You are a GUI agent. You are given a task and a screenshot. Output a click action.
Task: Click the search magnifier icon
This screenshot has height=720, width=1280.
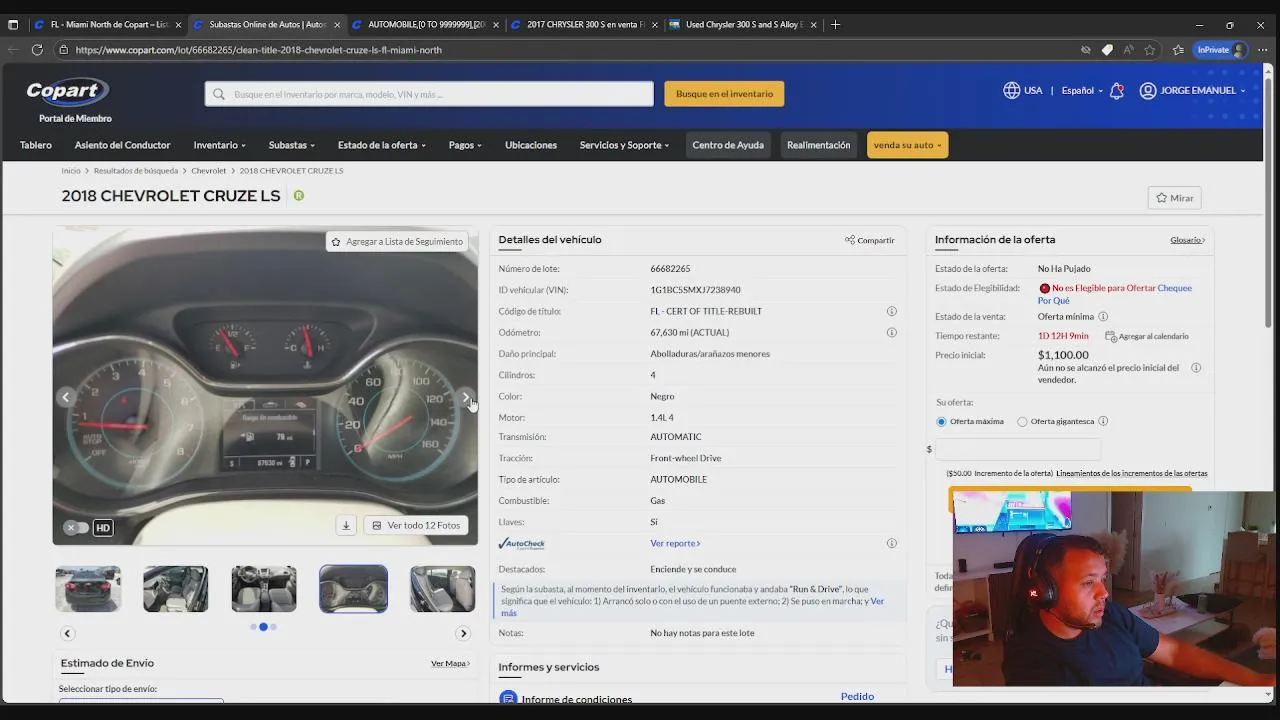tap(220, 94)
